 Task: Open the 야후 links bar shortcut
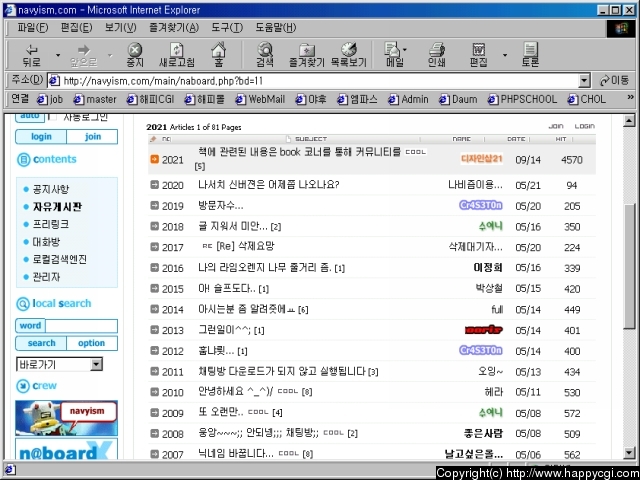tap(311, 99)
